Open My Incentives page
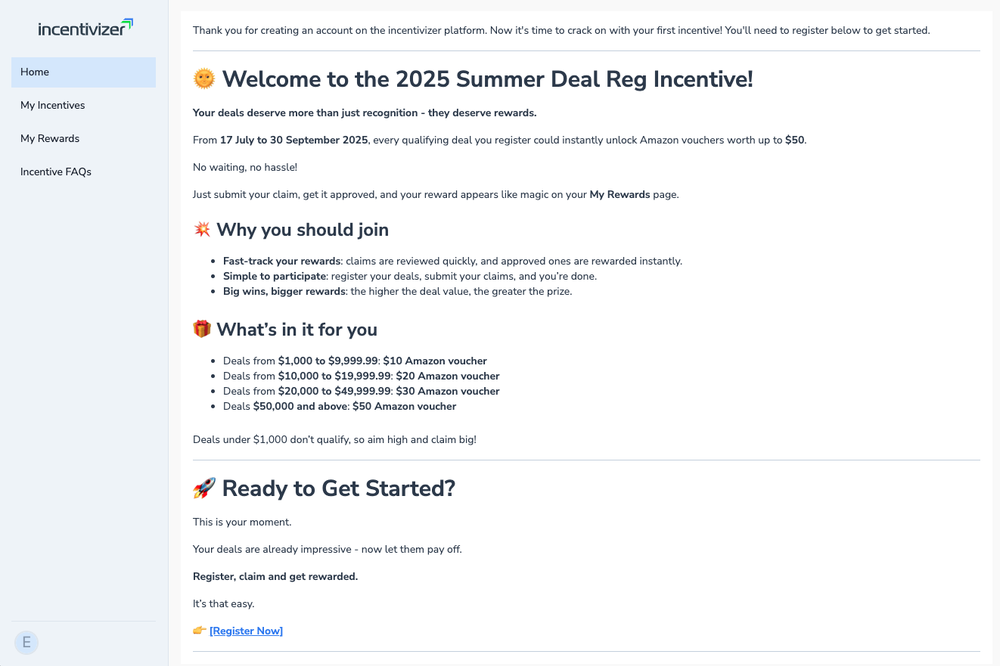The width and height of the screenshot is (1000, 666). tap(53, 105)
